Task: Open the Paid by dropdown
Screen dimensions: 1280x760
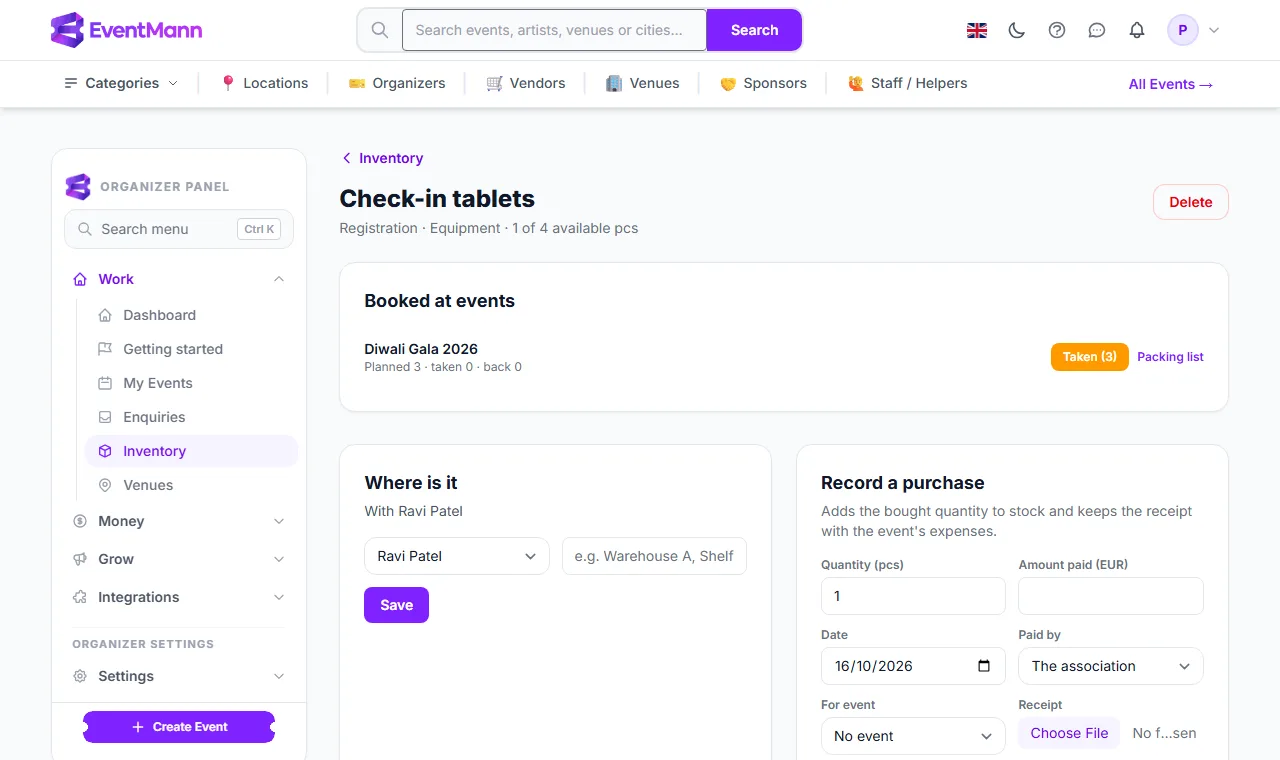Action: [1111, 666]
